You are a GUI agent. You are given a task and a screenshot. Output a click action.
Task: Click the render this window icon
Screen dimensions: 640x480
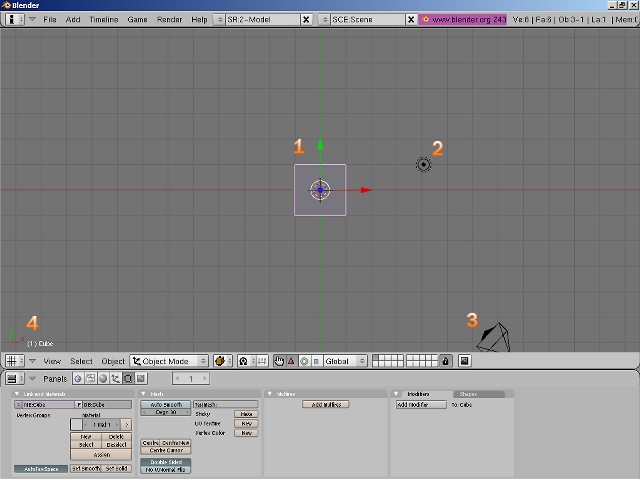coord(465,361)
